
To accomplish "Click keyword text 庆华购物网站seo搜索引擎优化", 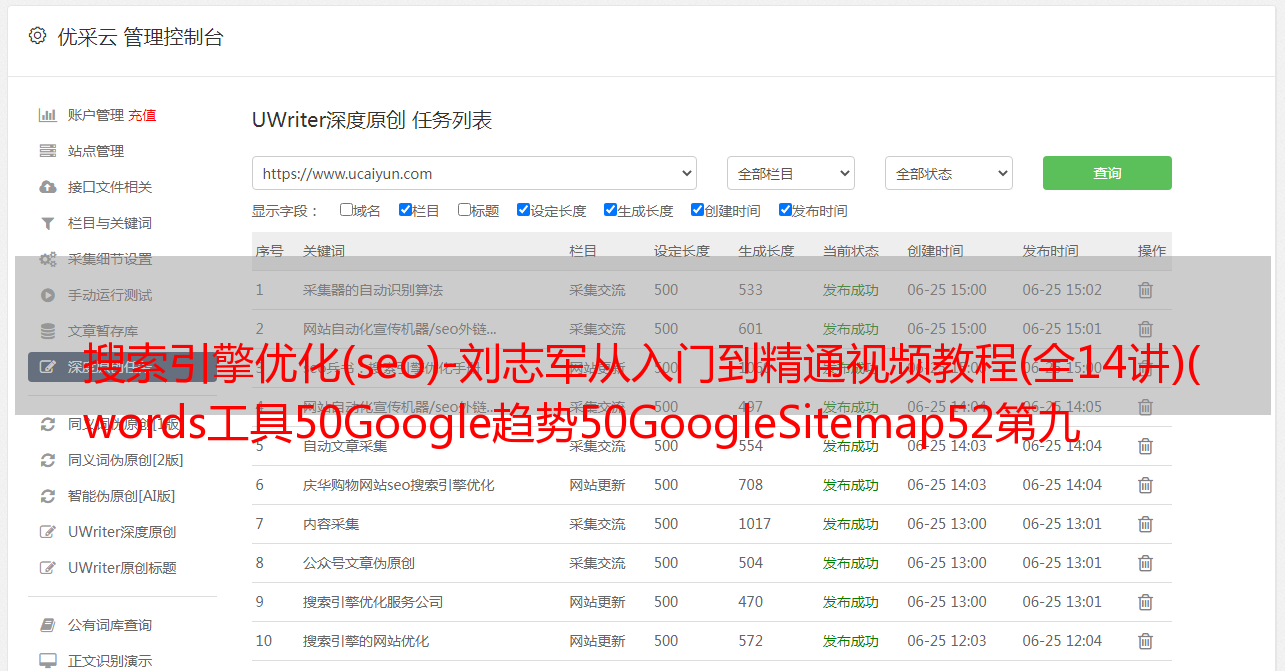I will 399,485.
